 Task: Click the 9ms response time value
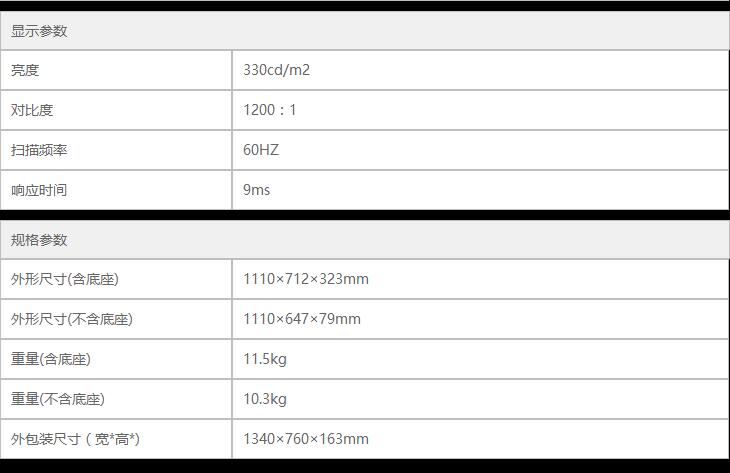(x=257, y=190)
